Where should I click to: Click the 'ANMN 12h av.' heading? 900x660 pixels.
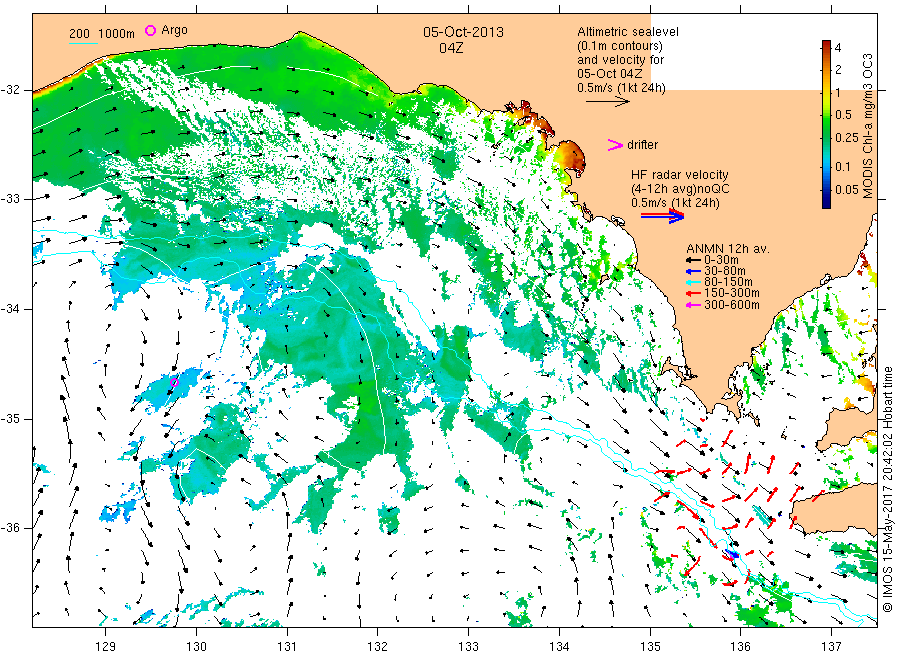coord(728,249)
